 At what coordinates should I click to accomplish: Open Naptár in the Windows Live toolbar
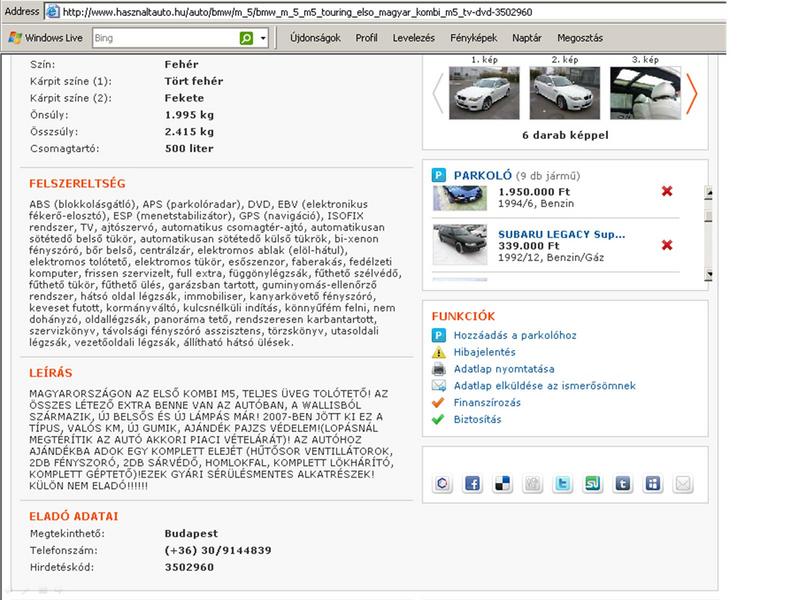click(527, 38)
